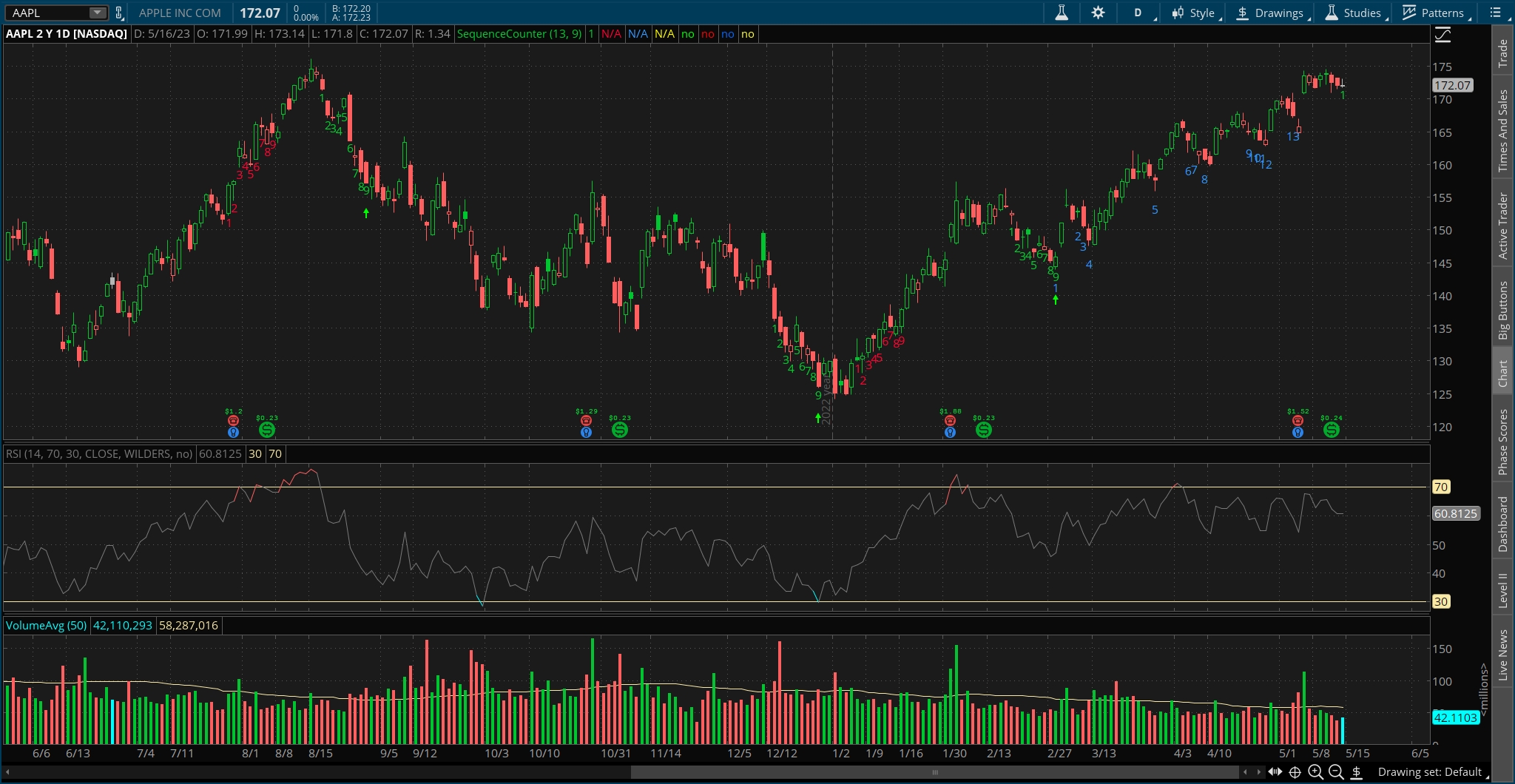Open the Edit Studies flask icon
The width and height of the screenshot is (1515, 784).
pos(1062,13)
